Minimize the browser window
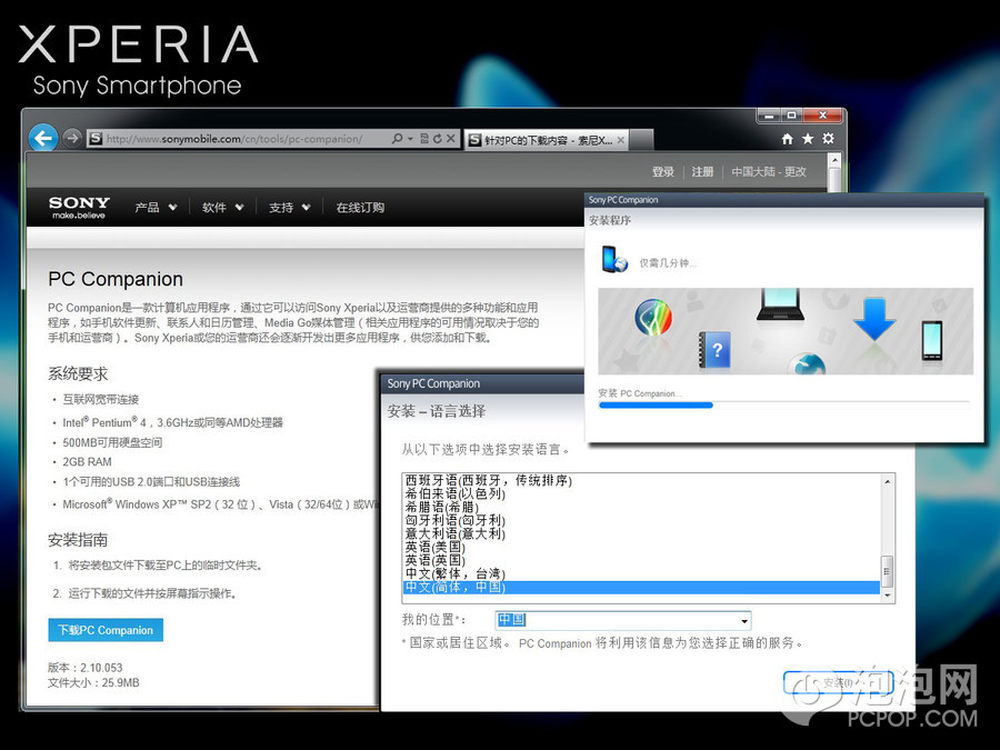The height and width of the screenshot is (750, 1000). (x=769, y=115)
